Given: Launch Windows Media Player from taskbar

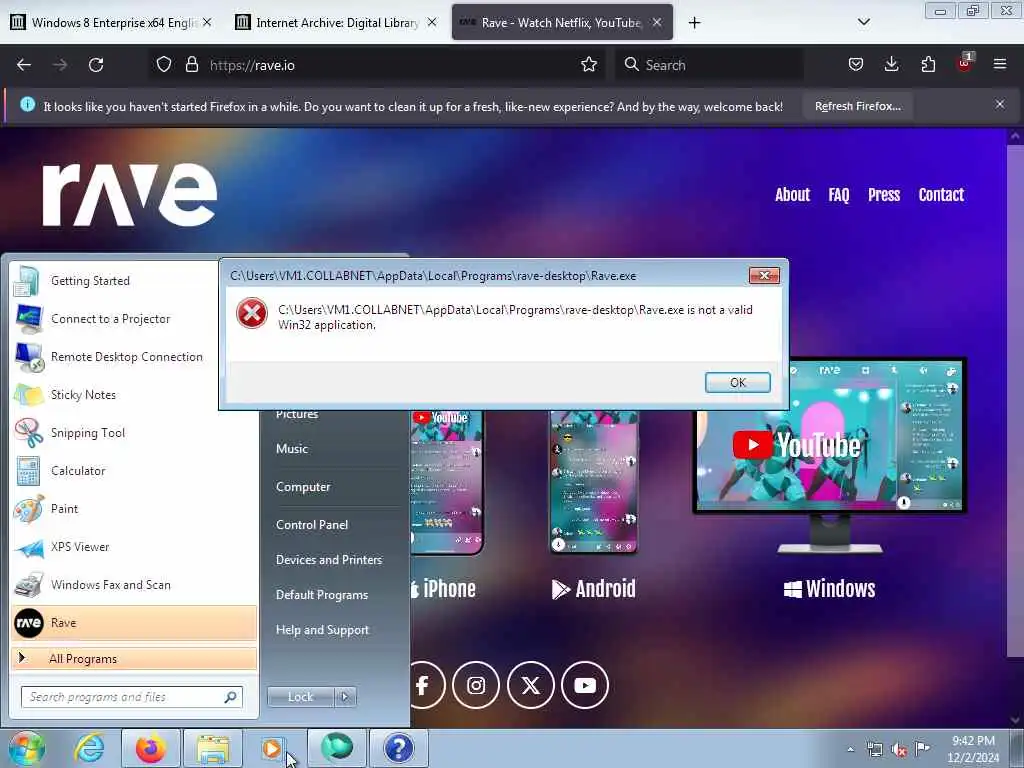Looking at the screenshot, I should pos(272,748).
